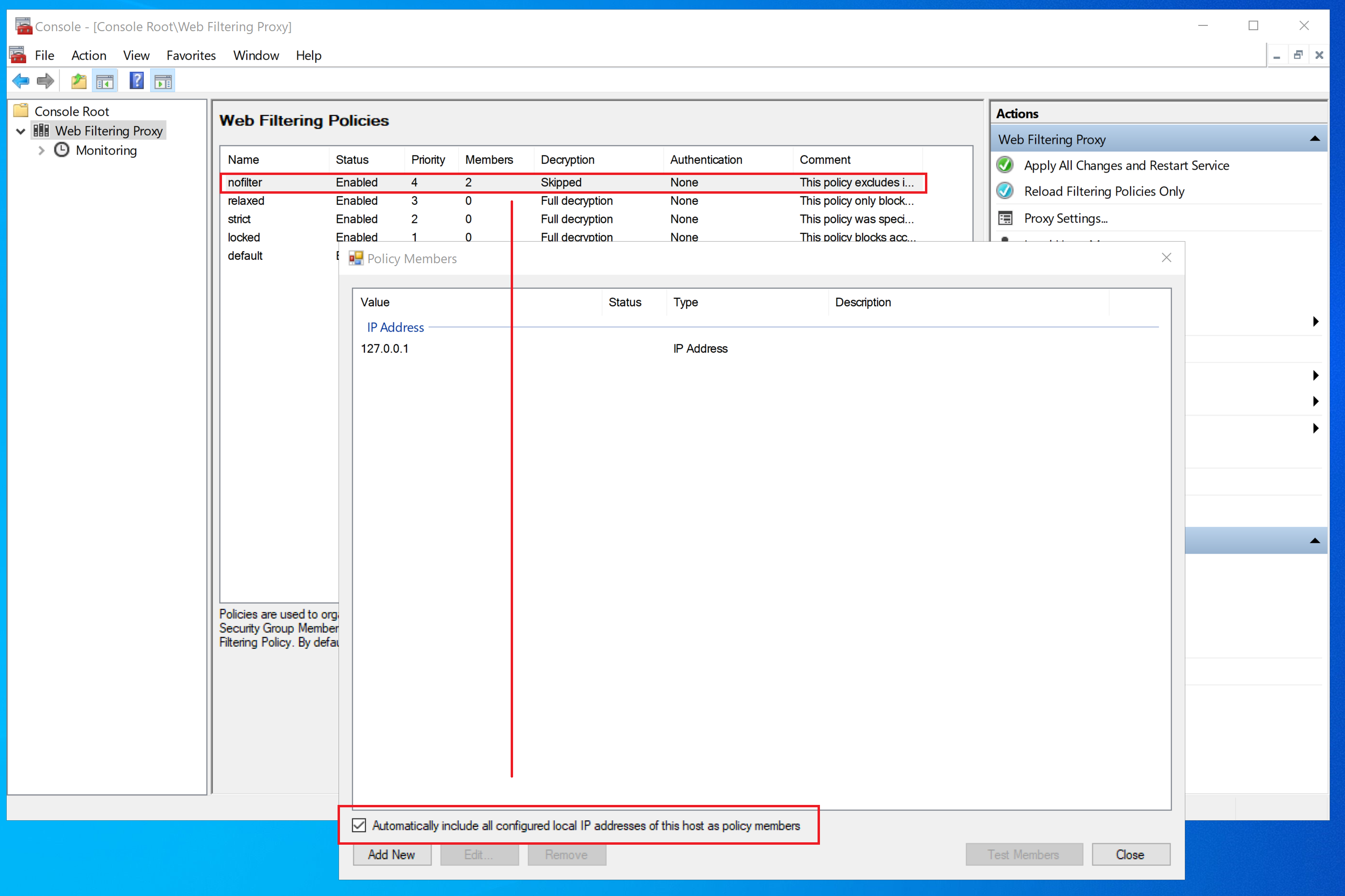The image size is (1345, 896).
Task: Collapse the Web Filtering Proxy actions section
Action: 1314,139
